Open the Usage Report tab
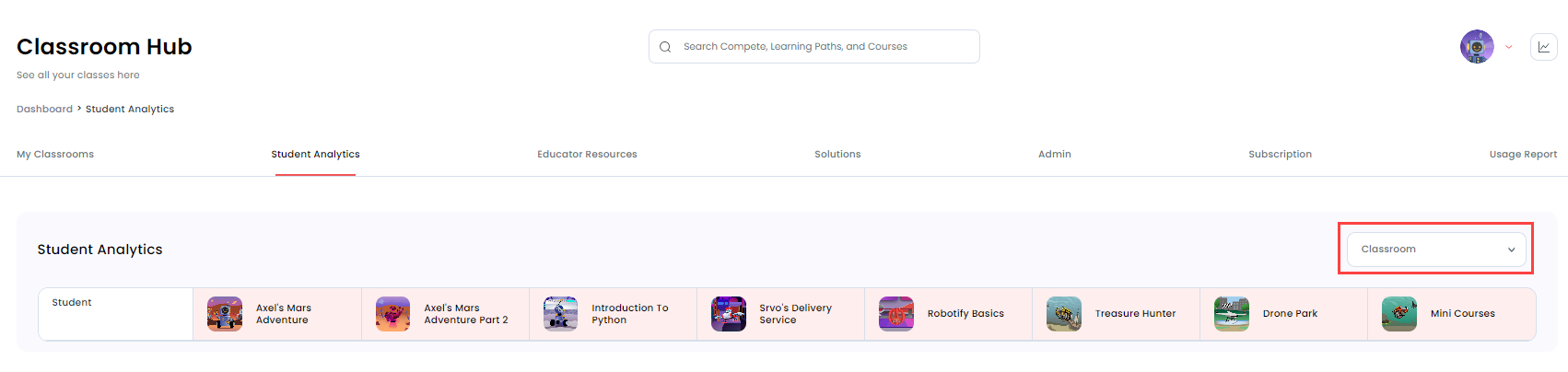Screen dimensions: 1568x372 (1523, 155)
